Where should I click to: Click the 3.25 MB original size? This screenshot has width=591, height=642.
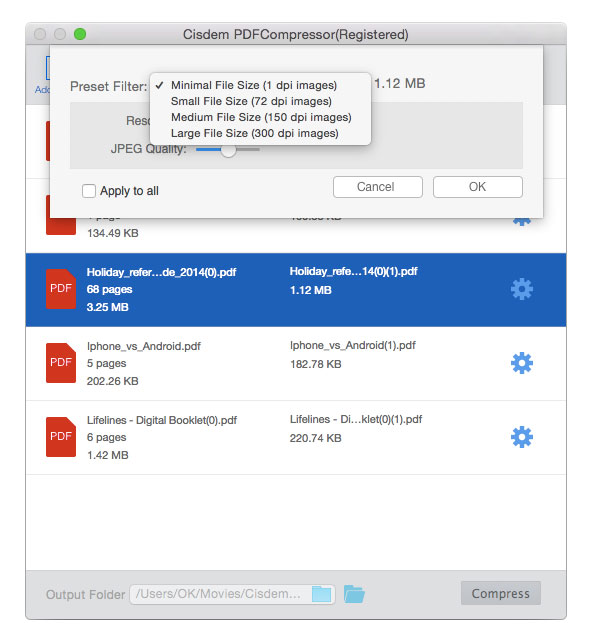point(108,307)
